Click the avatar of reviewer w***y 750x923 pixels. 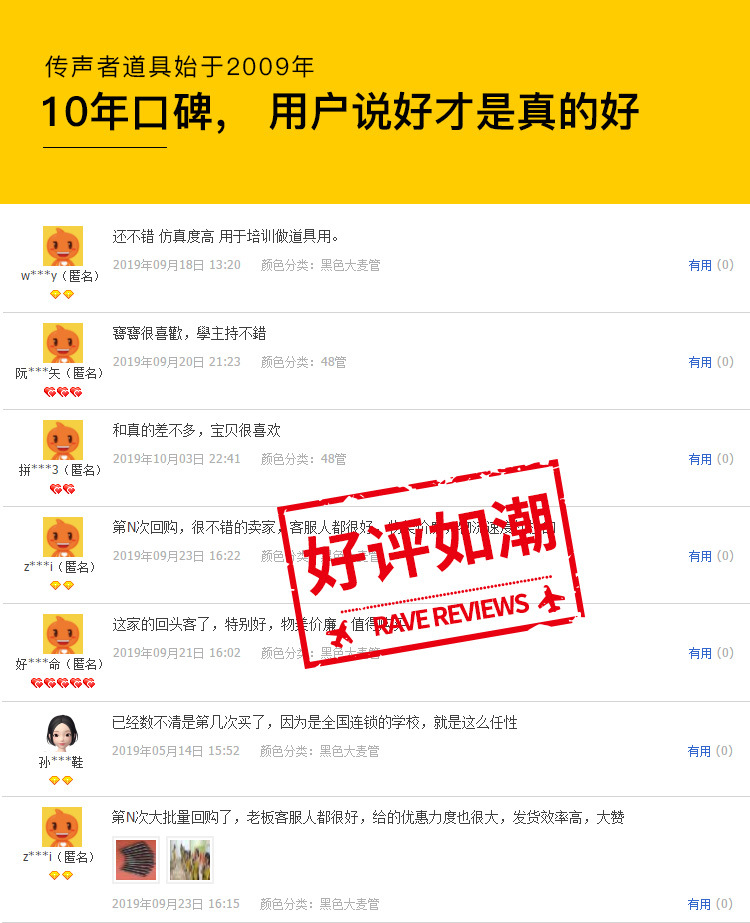(63, 245)
